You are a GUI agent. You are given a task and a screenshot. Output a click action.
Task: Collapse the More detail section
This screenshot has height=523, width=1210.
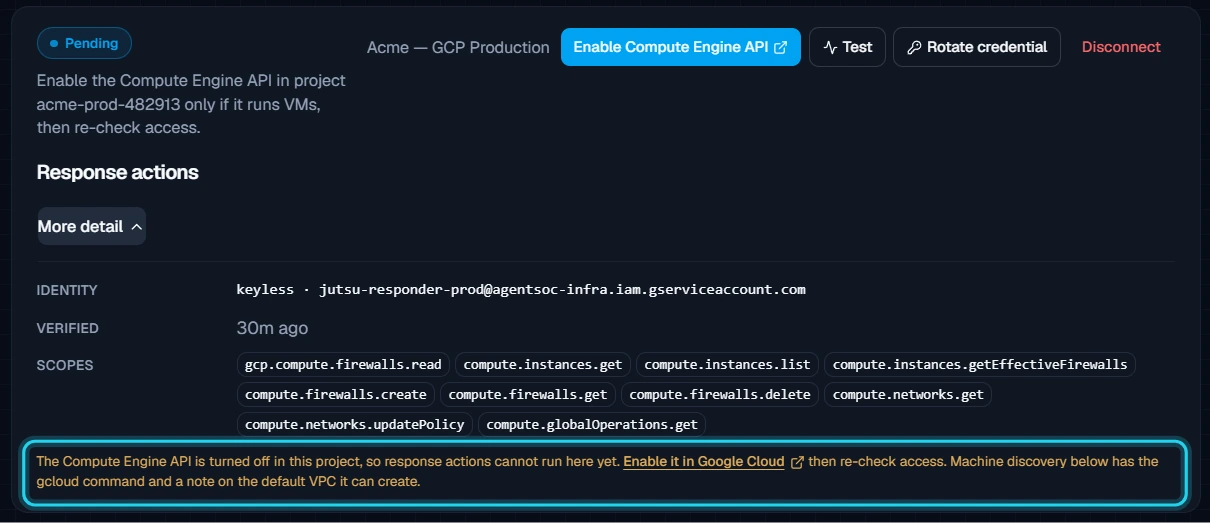point(91,226)
